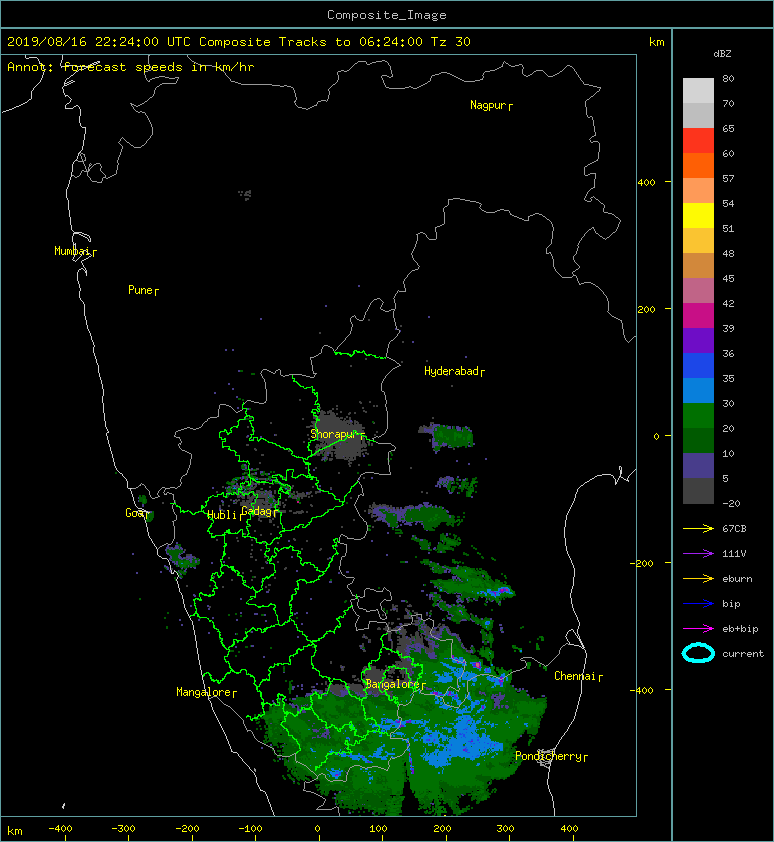Click the dBZ scale heading
Screen dimensions: 774x842
coord(722,54)
